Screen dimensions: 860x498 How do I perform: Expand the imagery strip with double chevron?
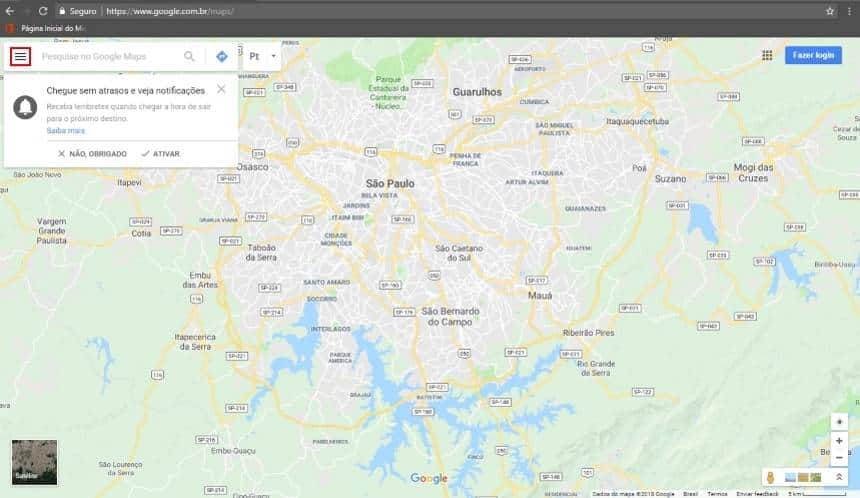pyautogui.click(x=839, y=477)
